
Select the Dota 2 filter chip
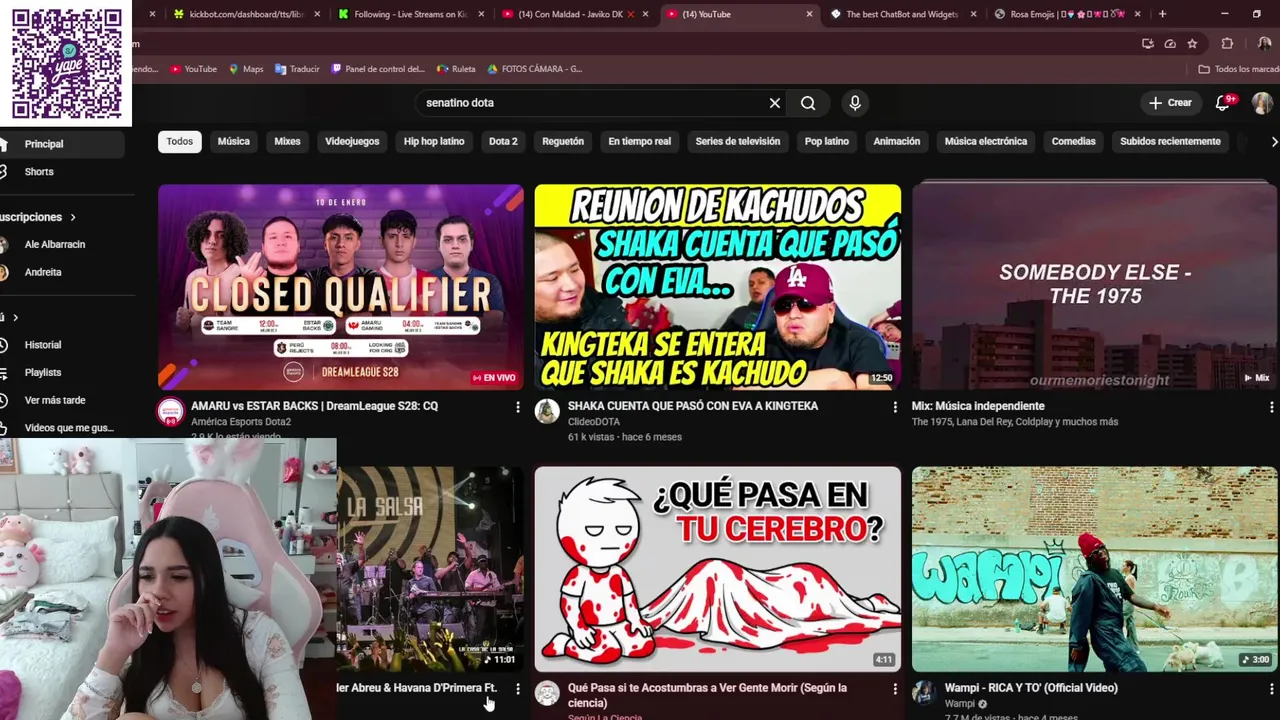point(503,141)
